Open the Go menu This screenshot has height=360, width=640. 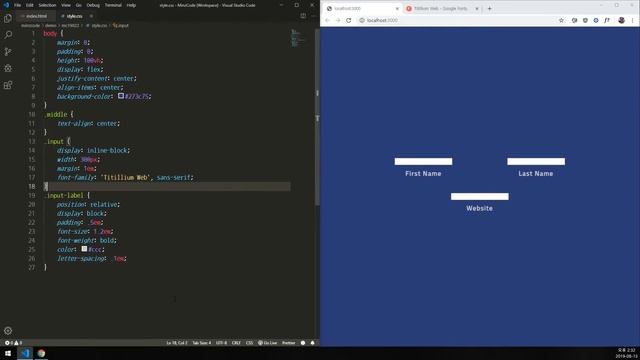point(78,5)
